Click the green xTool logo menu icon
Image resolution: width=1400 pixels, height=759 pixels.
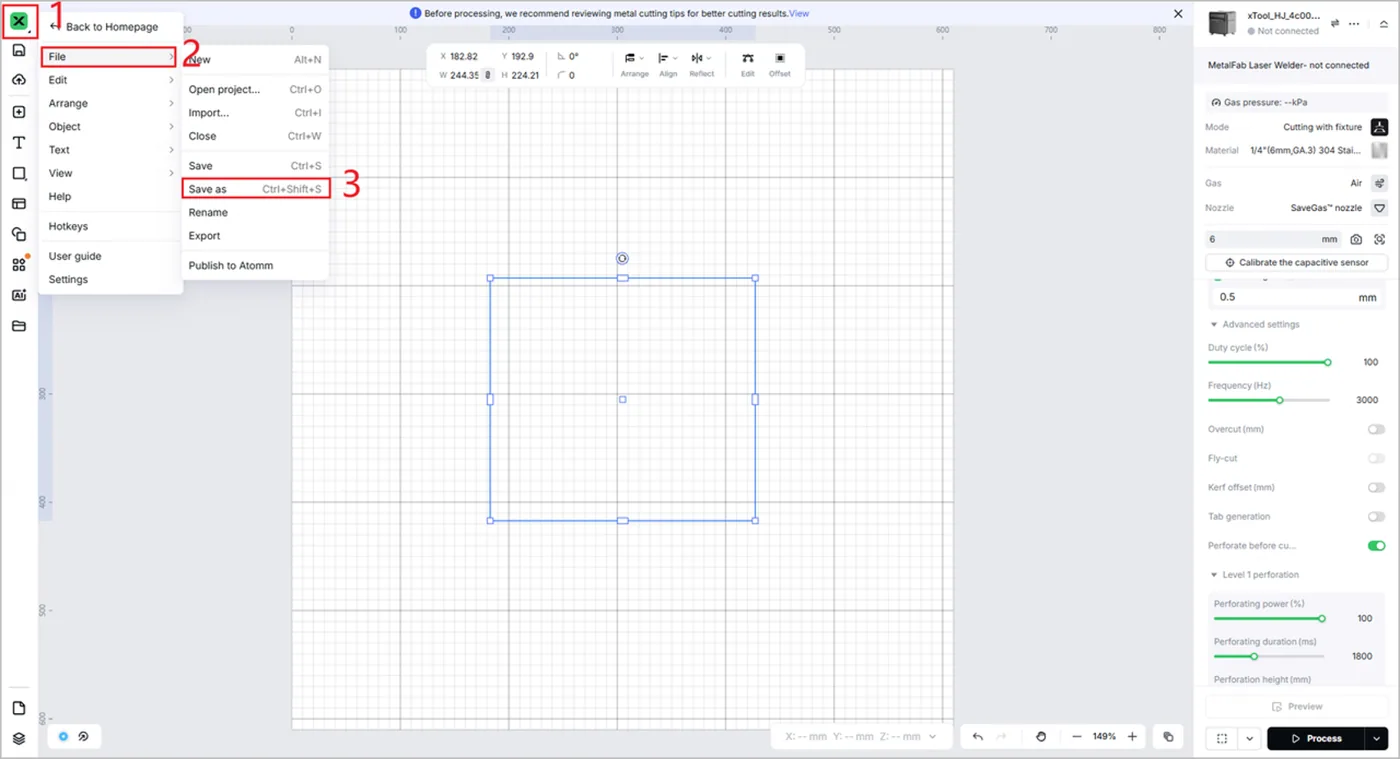[18, 21]
